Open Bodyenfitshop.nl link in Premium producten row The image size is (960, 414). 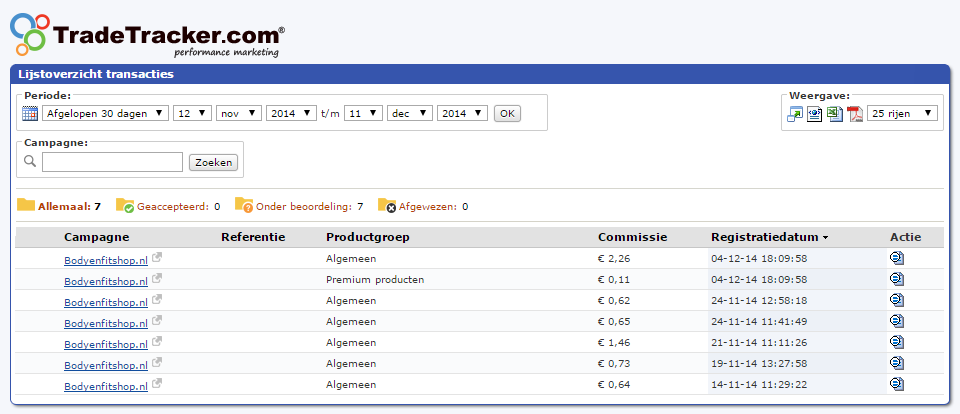click(106, 281)
